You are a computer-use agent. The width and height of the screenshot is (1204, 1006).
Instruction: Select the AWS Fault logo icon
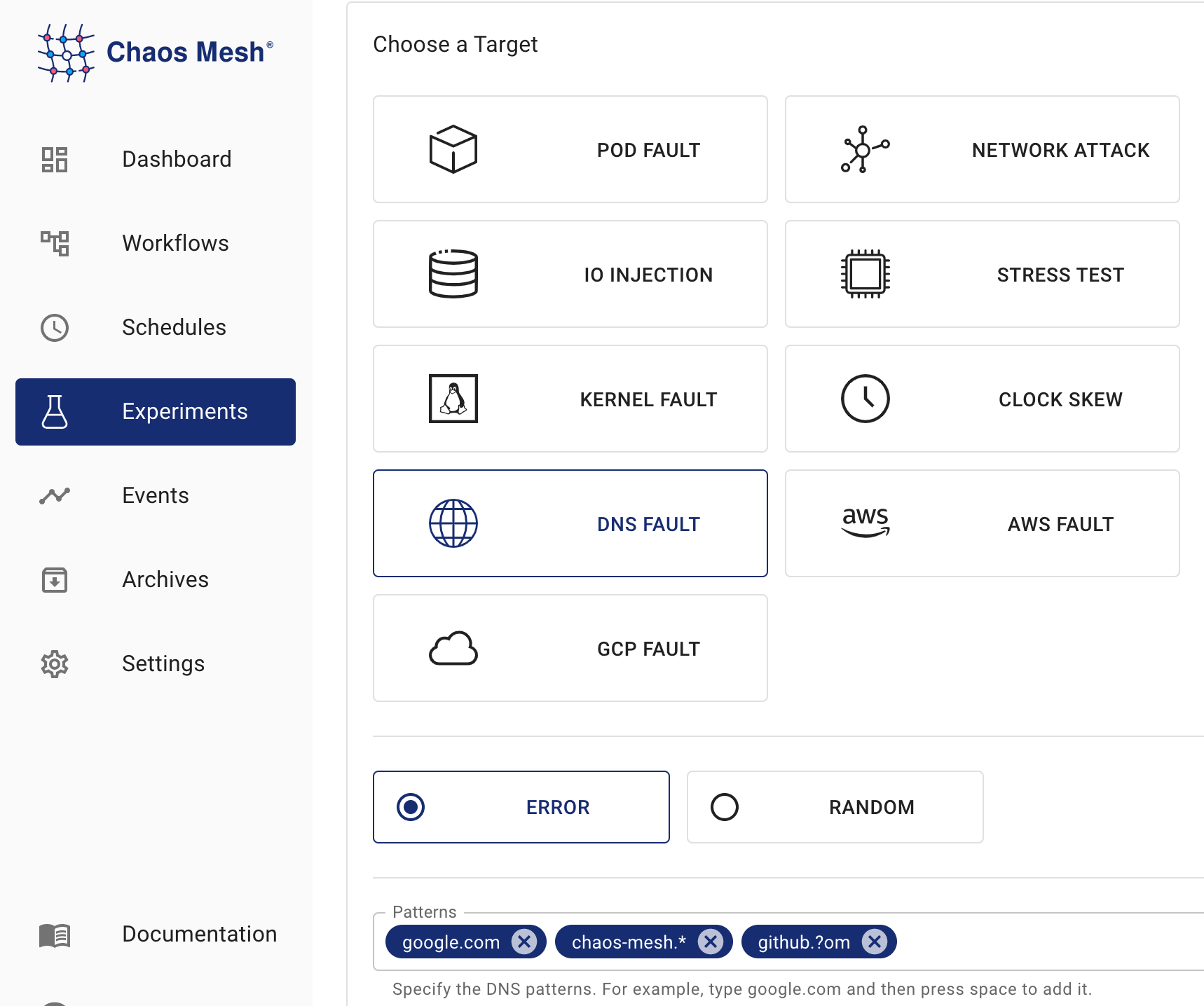[x=865, y=523]
